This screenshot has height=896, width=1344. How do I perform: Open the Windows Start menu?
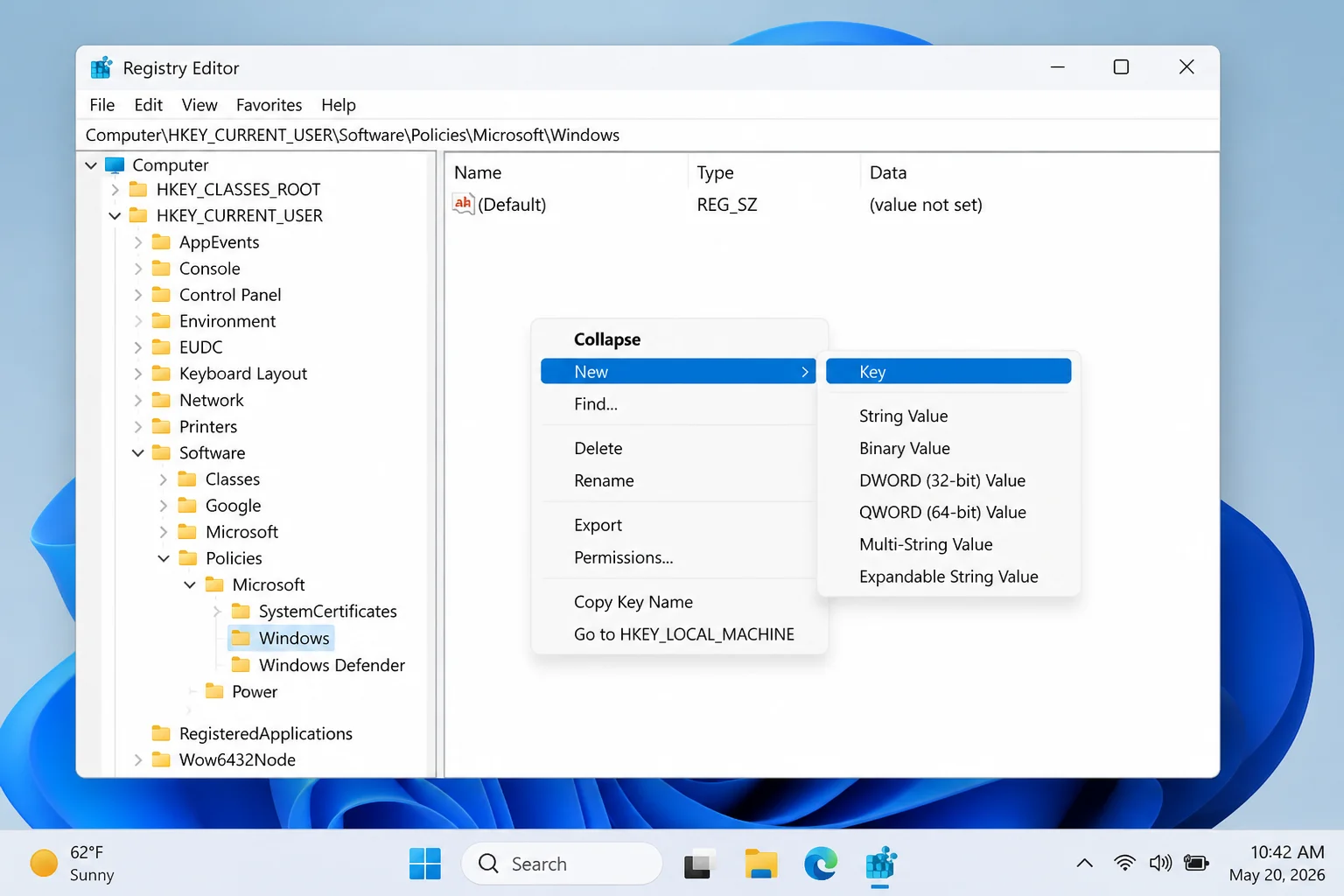click(425, 864)
